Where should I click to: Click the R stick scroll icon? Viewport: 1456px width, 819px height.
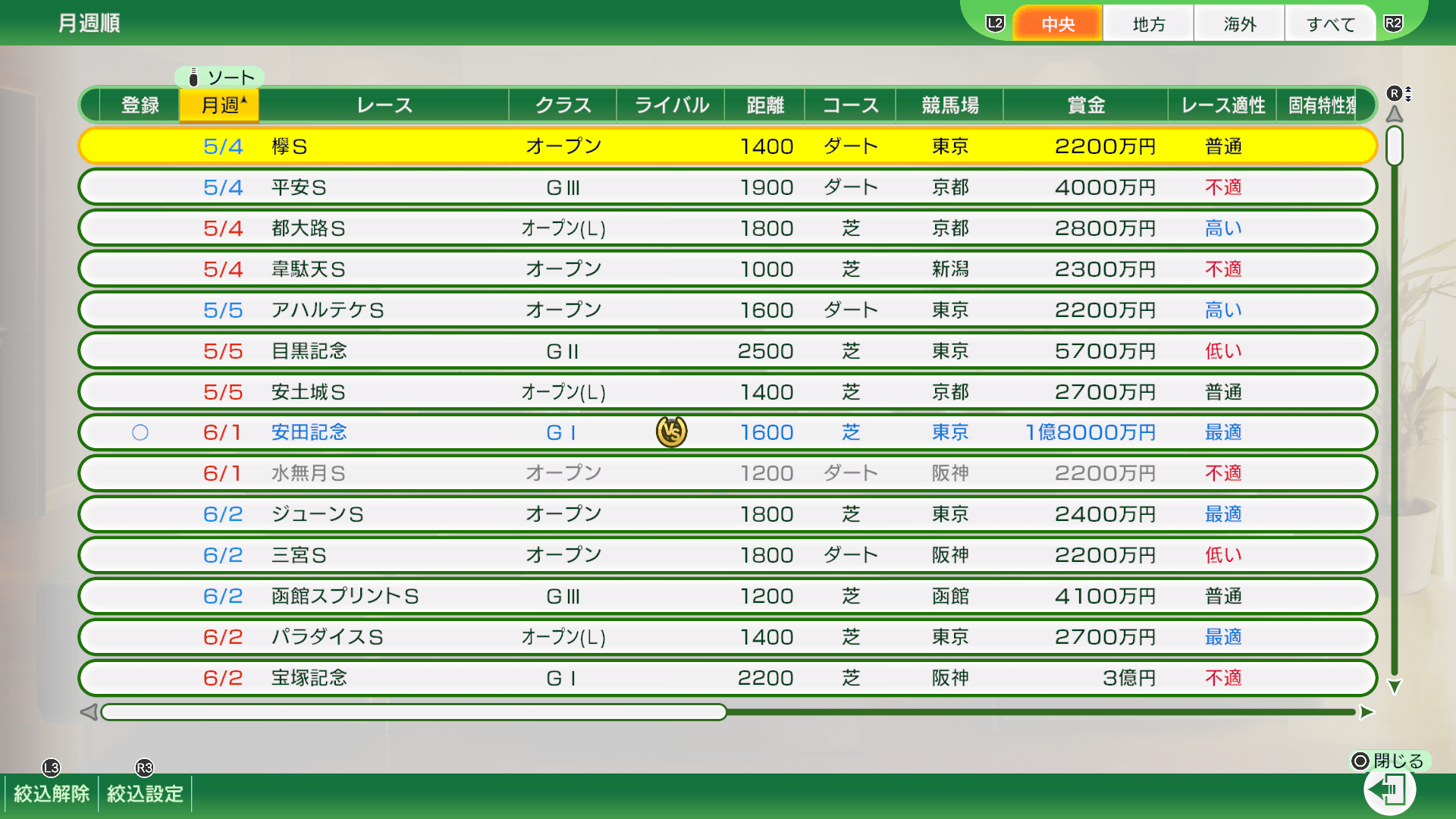coord(1395,93)
